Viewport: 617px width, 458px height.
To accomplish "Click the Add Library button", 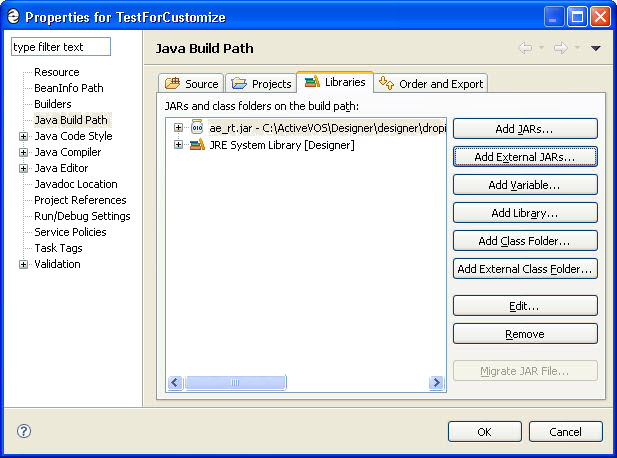I will tap(525, 213).
